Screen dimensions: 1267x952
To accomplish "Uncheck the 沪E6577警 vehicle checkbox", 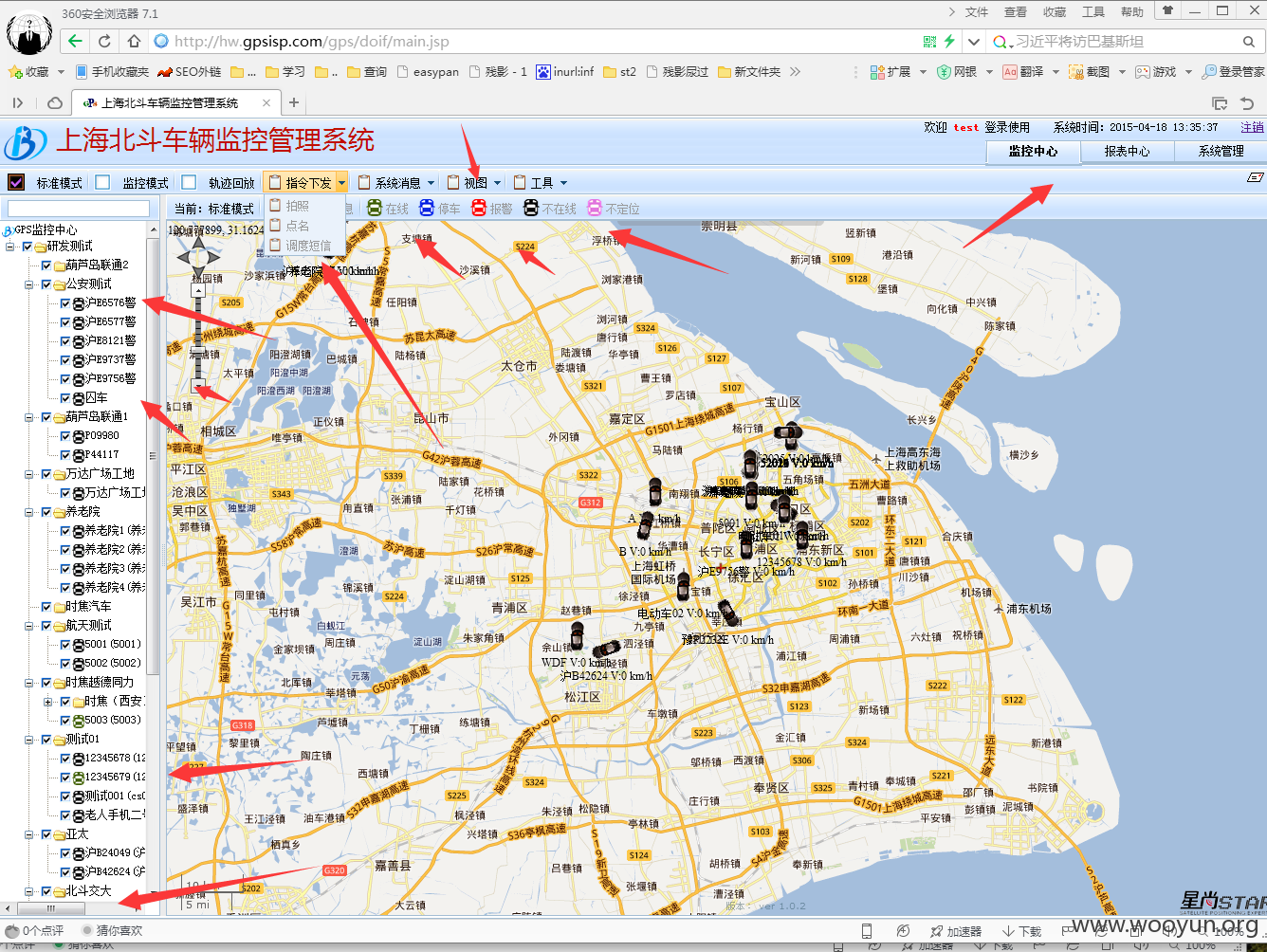I will (x=65, y=322).
